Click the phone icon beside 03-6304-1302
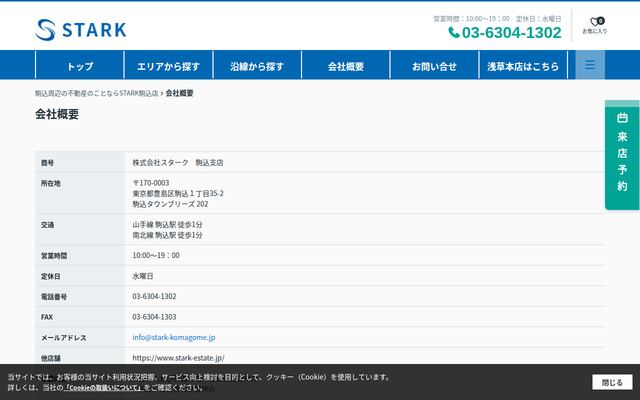640x400 pixels. (x=454, y=32)
